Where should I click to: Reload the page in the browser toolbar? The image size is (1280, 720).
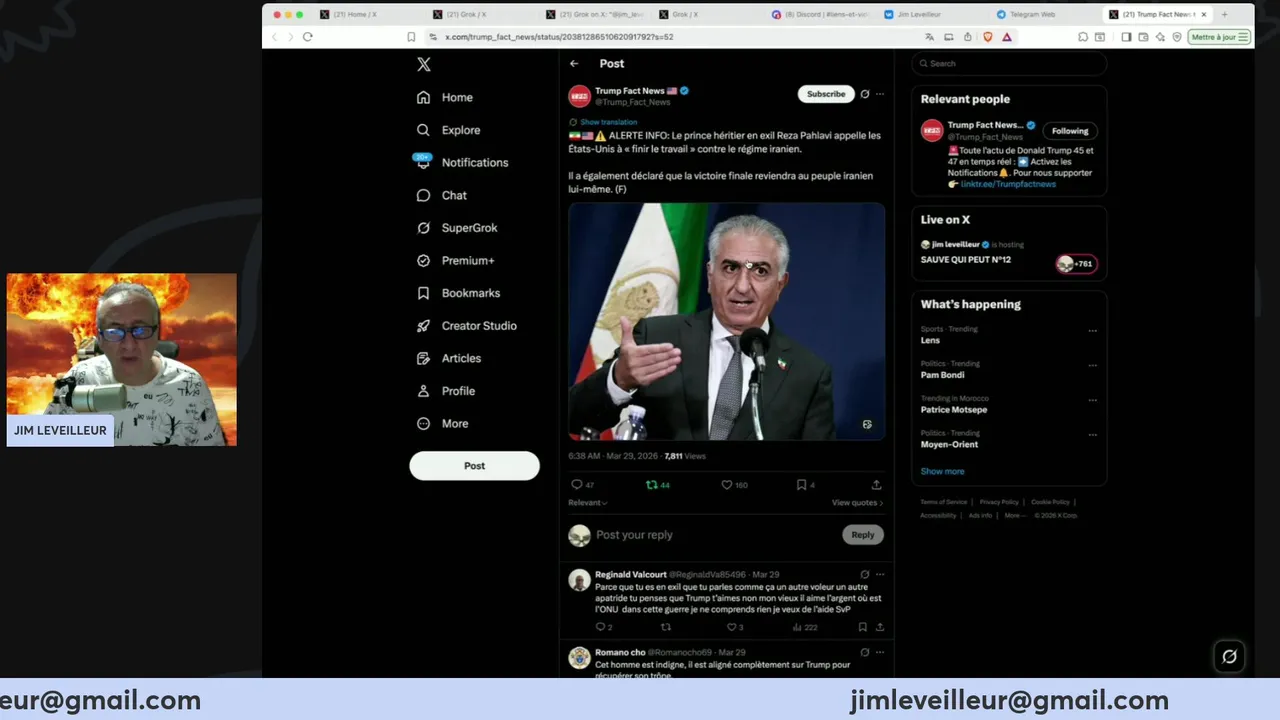pyautogui.click(x=308, y=37)
